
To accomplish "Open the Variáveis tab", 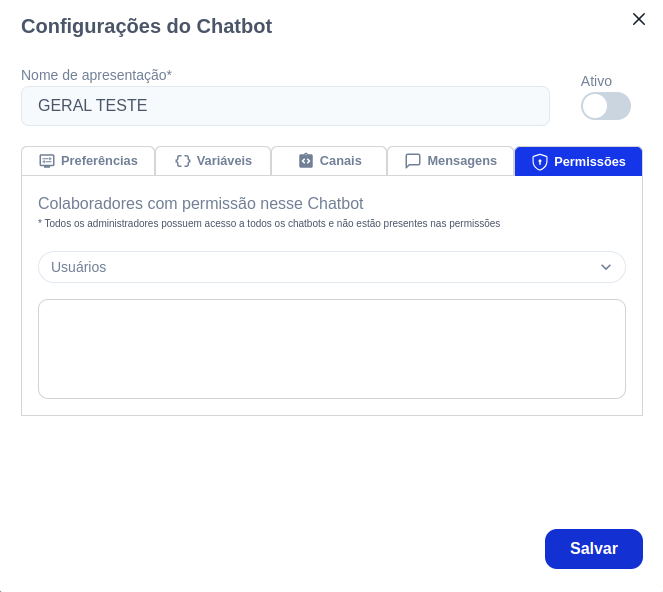I will click(x=213, y=161).
